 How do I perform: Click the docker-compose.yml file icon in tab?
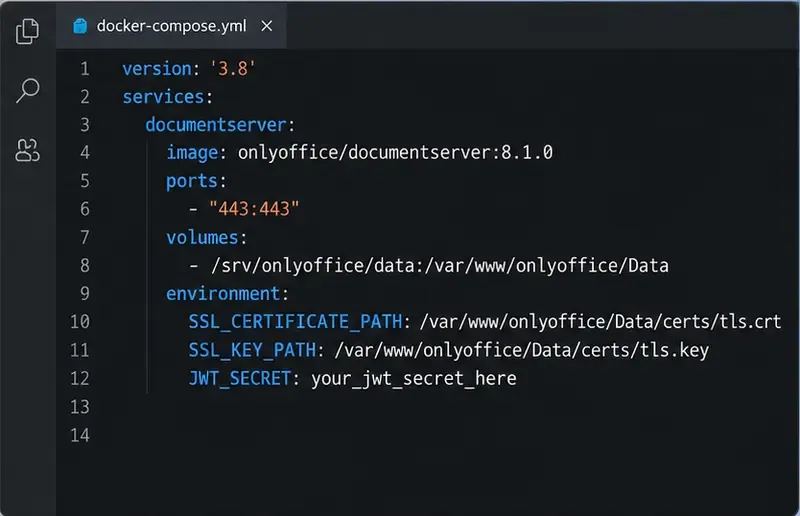(x=80, y=26)
